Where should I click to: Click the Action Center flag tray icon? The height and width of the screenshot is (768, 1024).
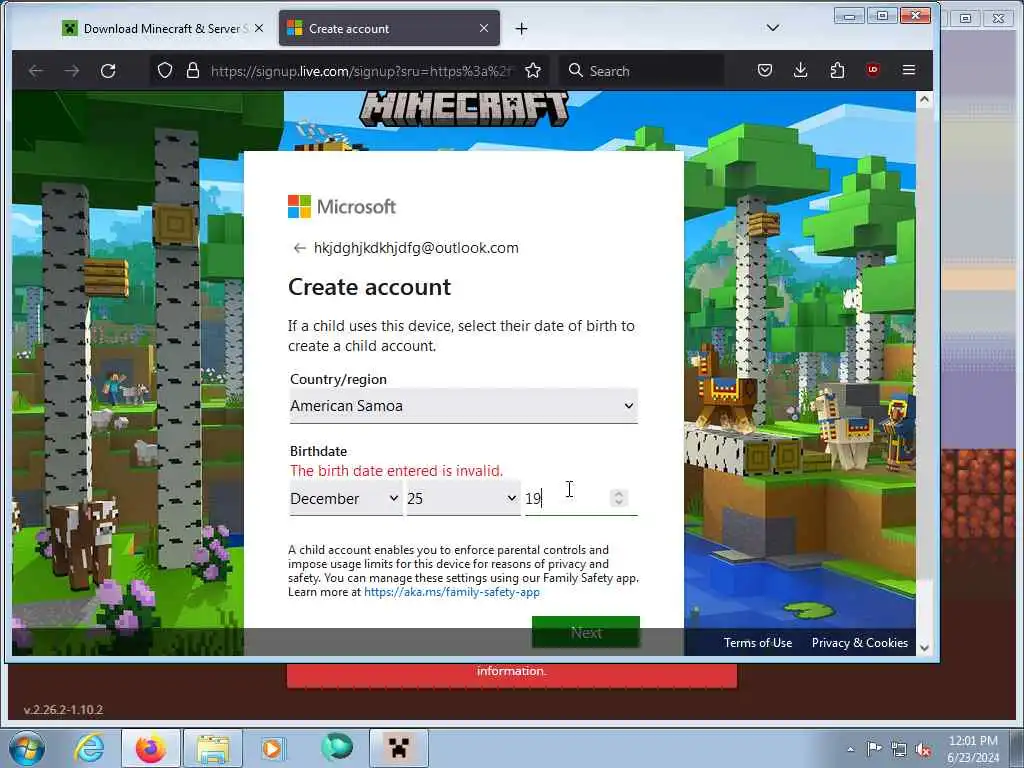coord(874,749)
